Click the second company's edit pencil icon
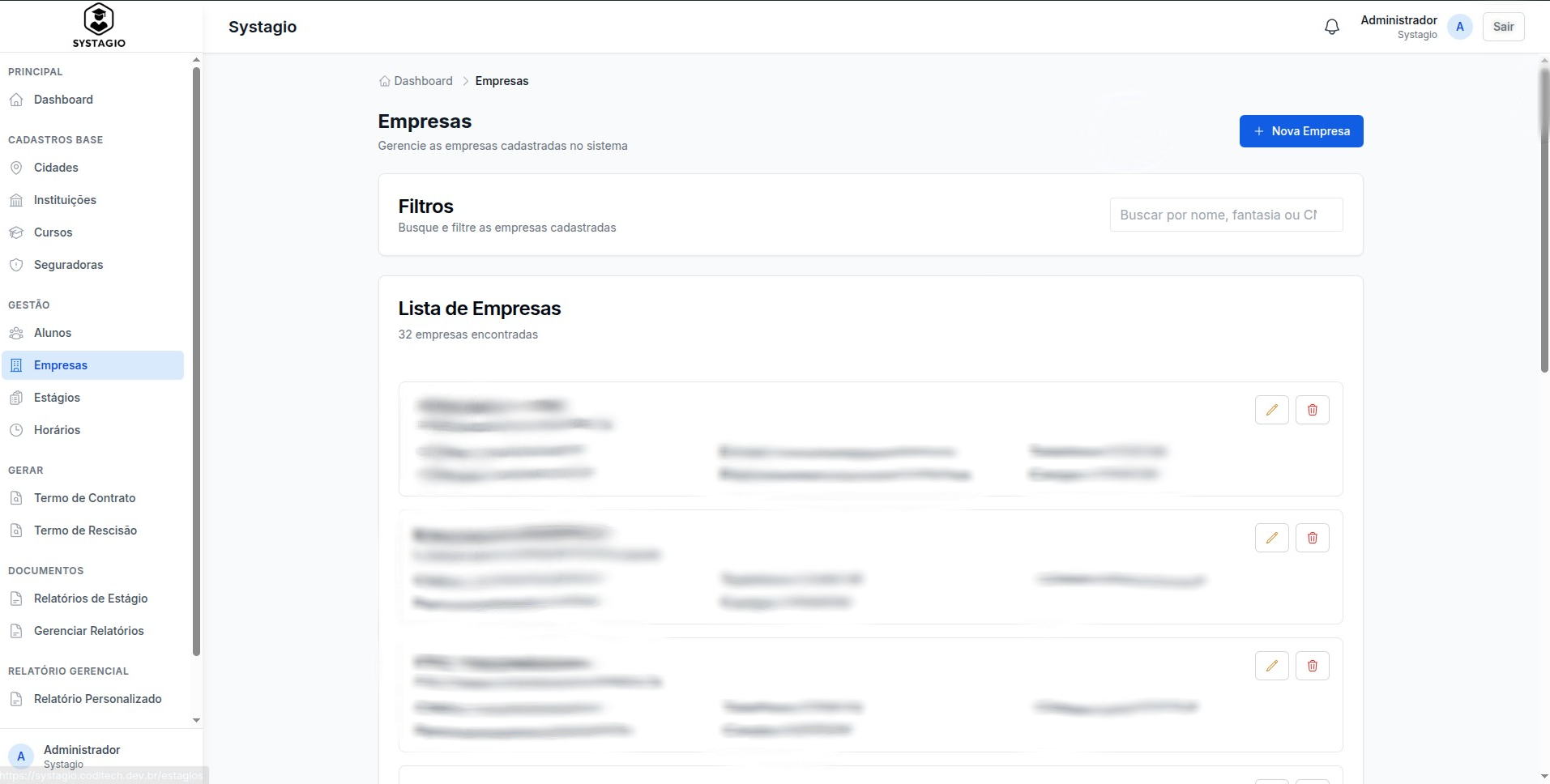 [x=1271, y=538]
